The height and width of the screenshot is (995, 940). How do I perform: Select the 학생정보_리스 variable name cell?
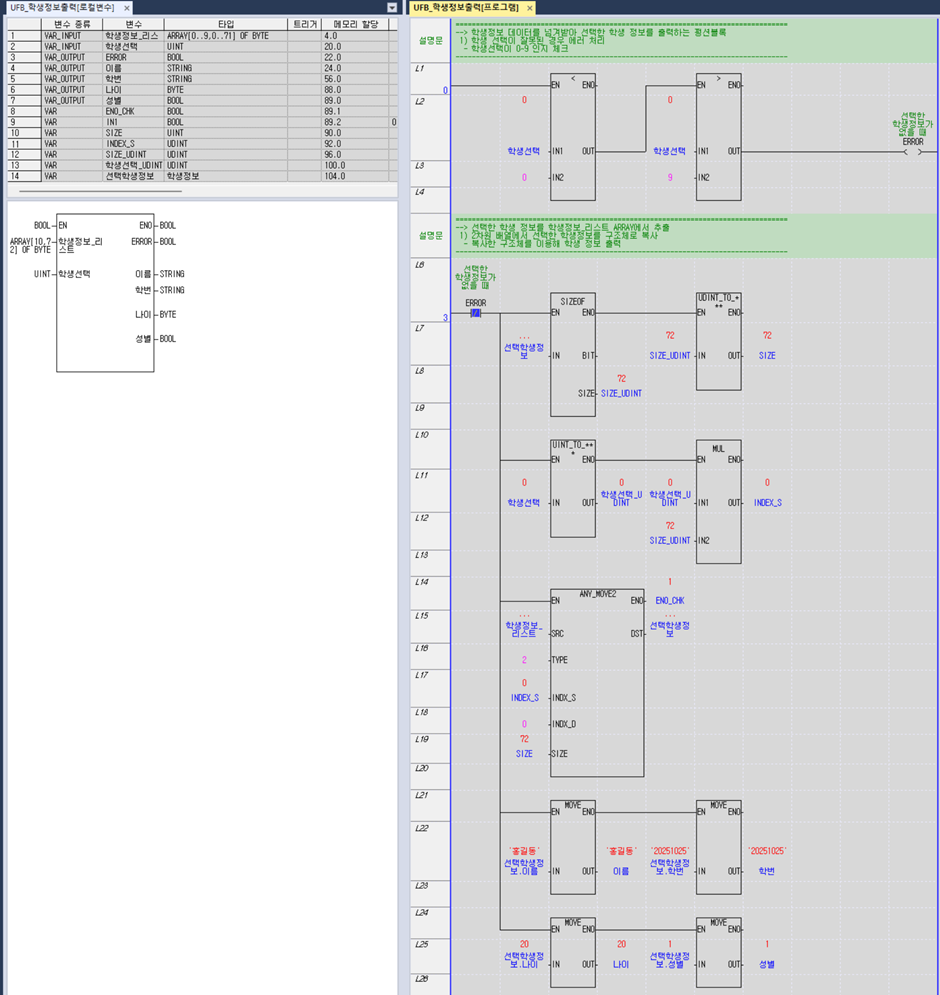pos(133,36)
